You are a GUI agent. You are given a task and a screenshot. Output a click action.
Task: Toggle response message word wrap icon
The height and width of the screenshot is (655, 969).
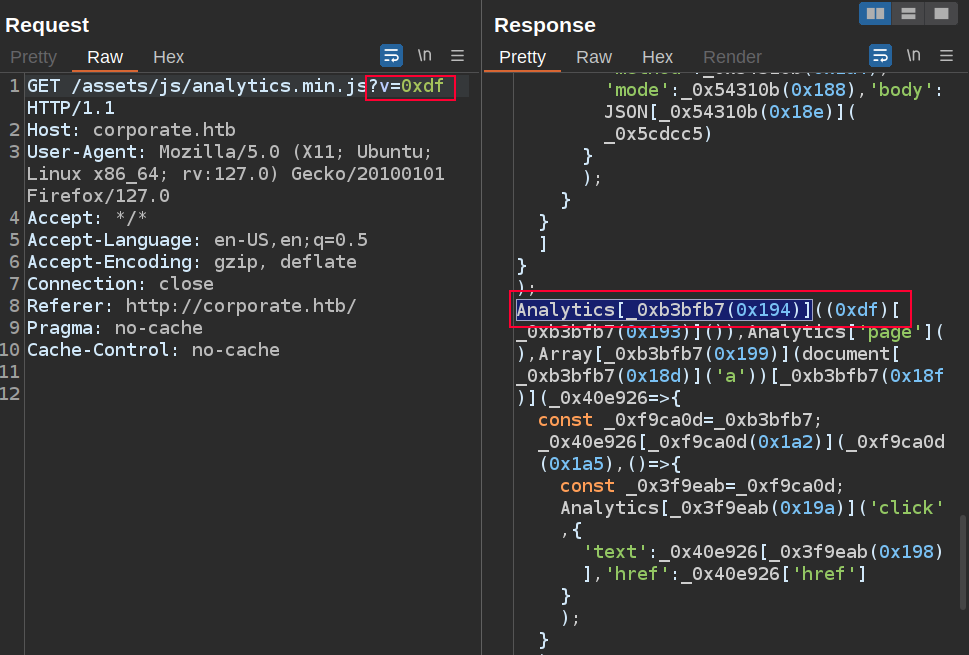click(x=880, y=55)
